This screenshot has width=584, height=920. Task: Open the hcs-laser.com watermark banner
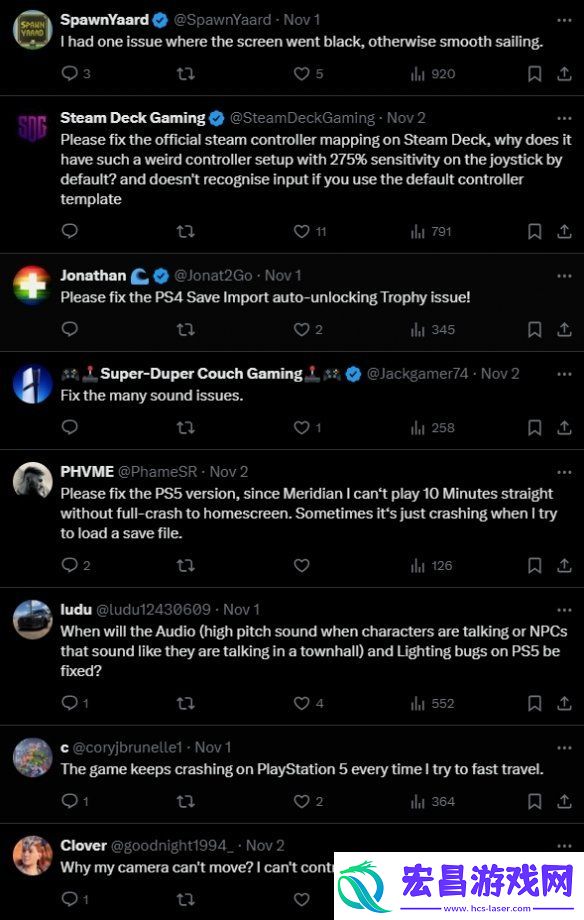459,886
